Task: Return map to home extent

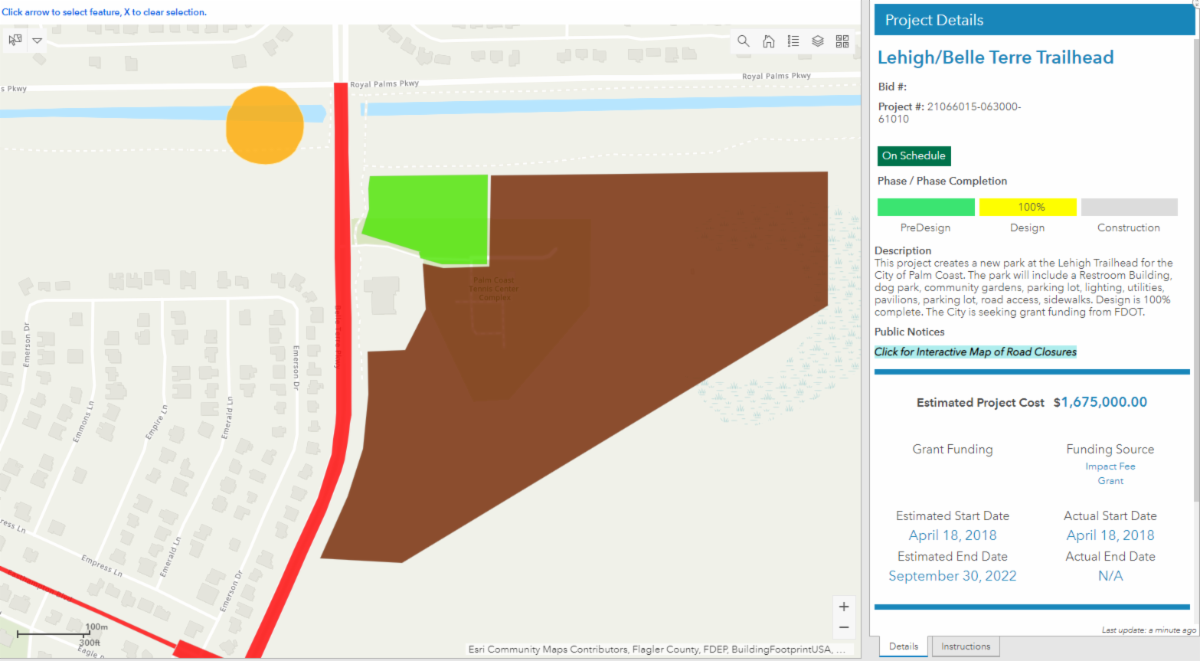Action: pyautogui.click(x=768, y=41)
